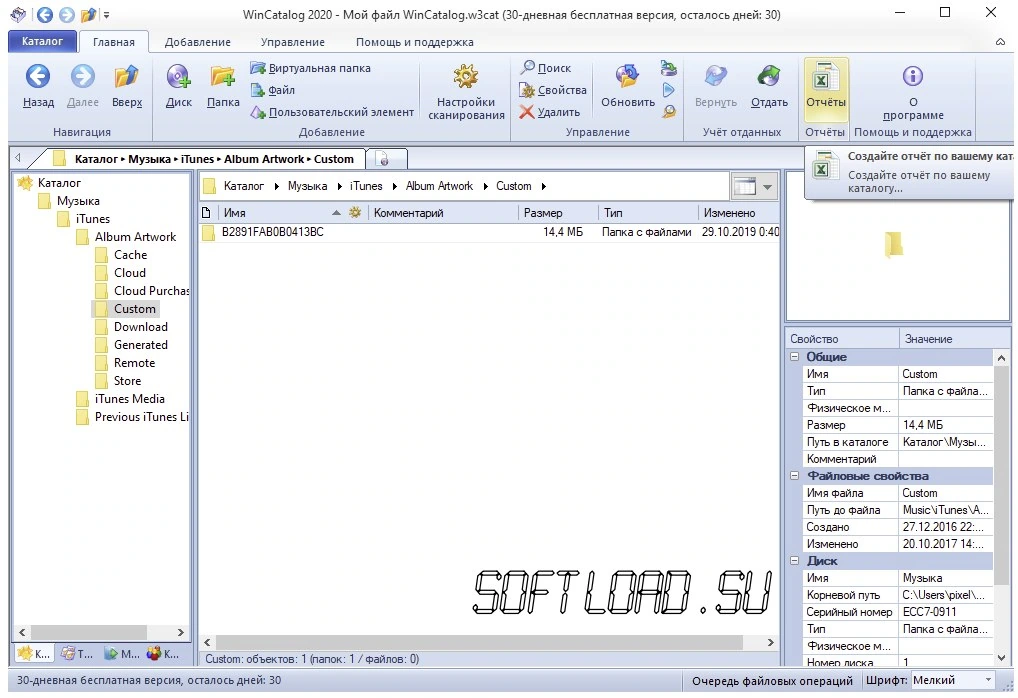
Task: Click the quick access forward arrow in title bar
Action: coord(66,14)
